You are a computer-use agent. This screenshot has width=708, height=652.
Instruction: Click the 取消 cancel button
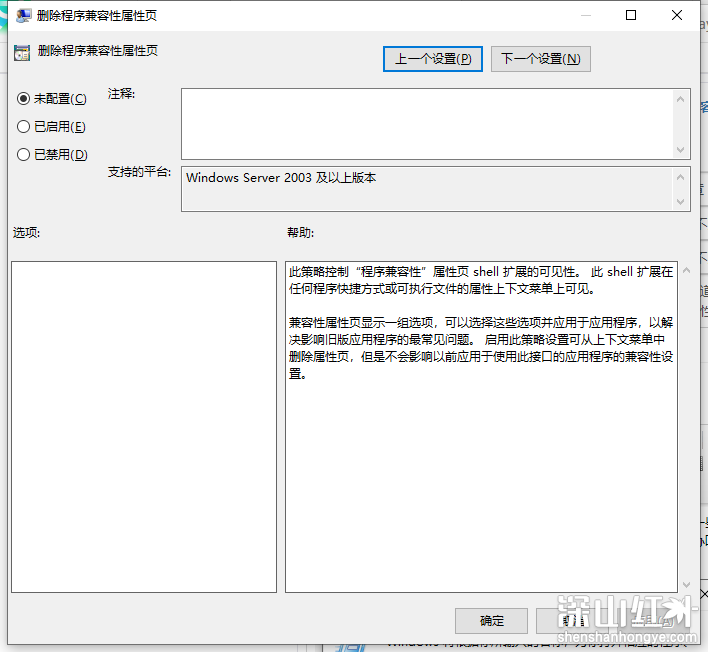click(572, 620)
